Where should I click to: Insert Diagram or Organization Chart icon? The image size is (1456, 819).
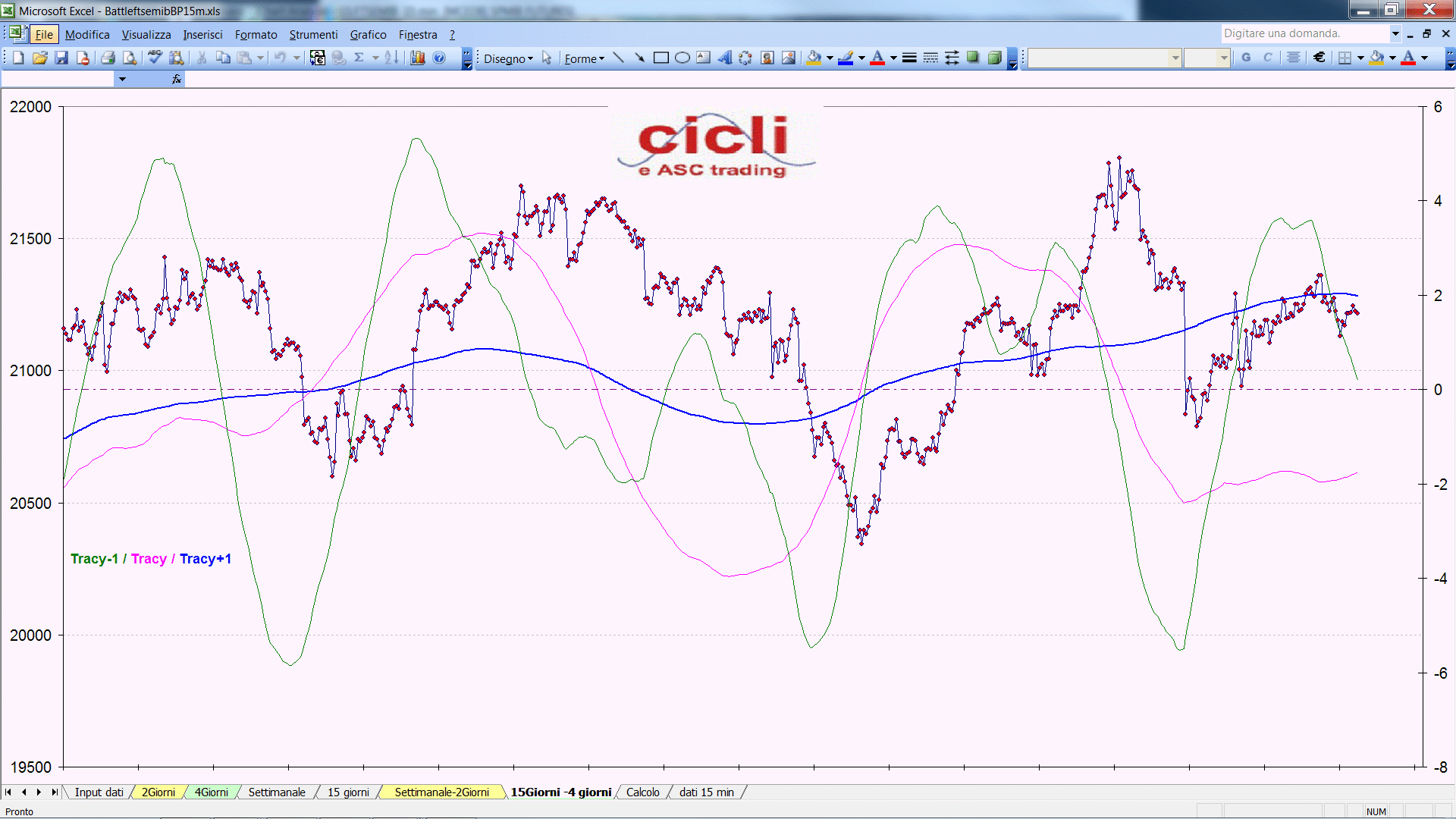(x=746, y=58)
